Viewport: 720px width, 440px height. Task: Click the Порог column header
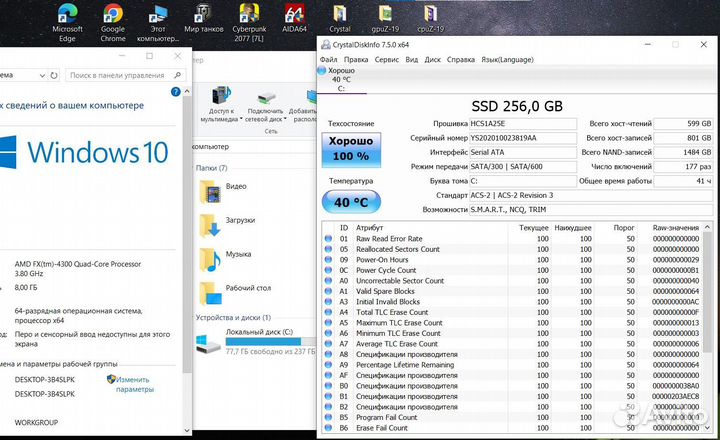click(624, 228)
